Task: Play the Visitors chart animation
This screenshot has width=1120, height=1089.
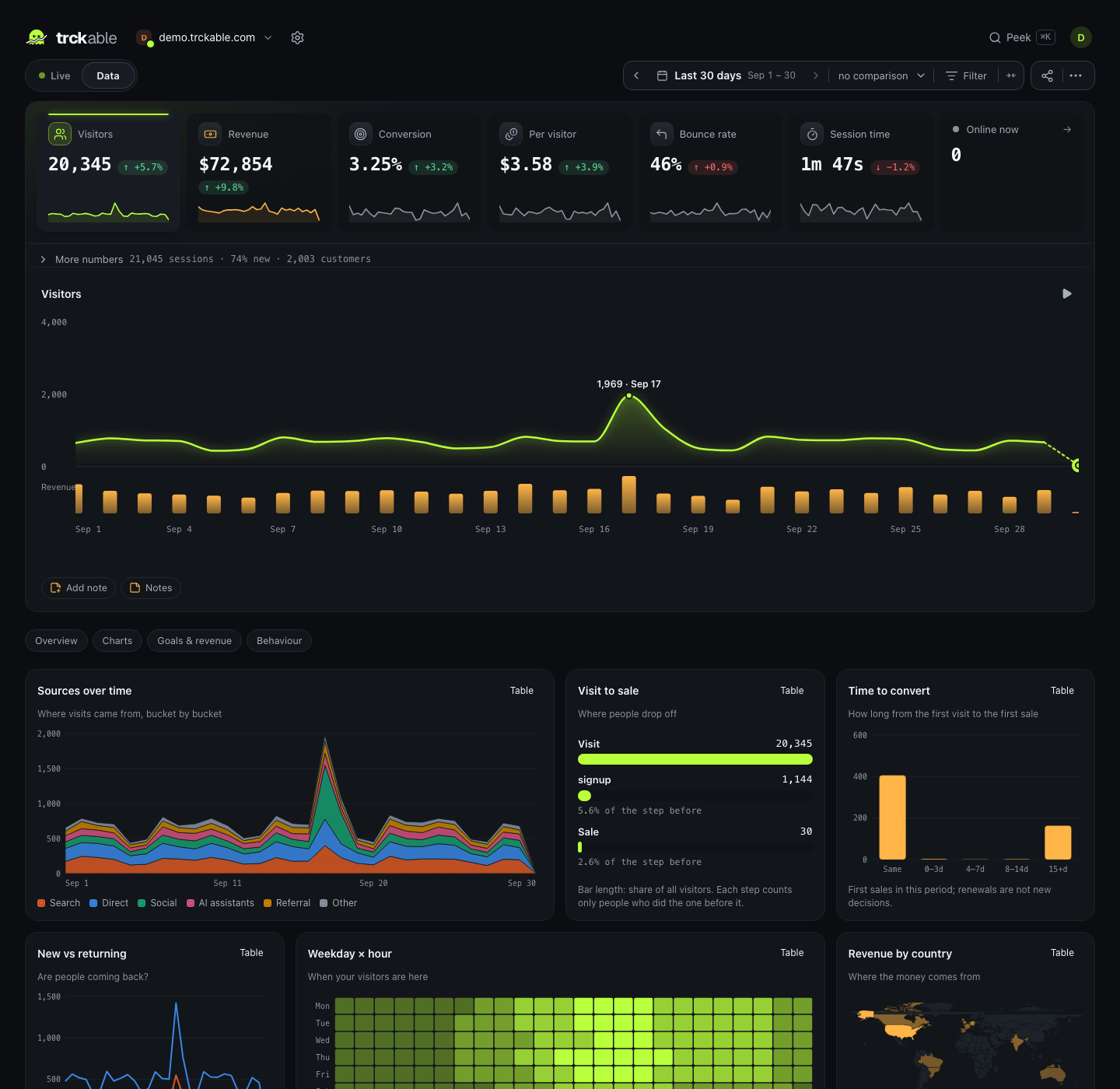Action: (x=1067, y=293)
